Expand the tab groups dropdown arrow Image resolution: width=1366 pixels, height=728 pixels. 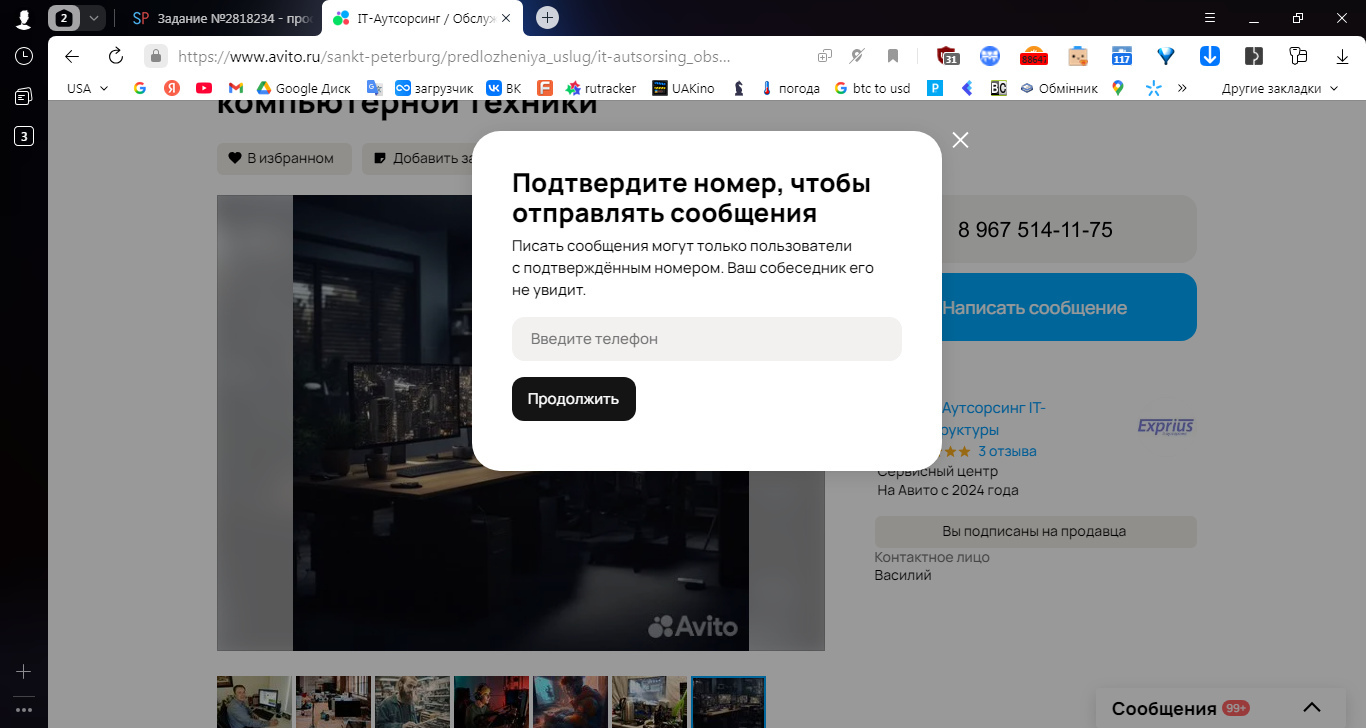pos(93,18)
